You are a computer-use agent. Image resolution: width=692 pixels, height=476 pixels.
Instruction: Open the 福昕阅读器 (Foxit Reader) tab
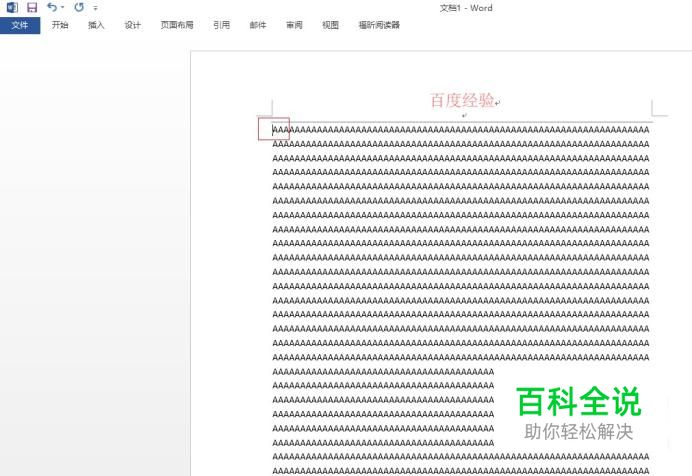(x=379, y=25)
